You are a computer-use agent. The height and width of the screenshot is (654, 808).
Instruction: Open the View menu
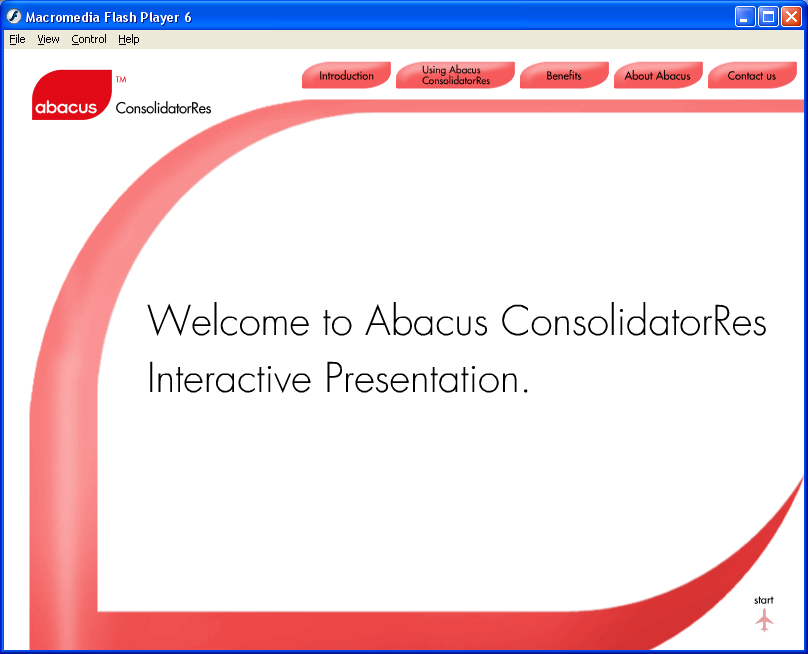[x=48, y=39]
